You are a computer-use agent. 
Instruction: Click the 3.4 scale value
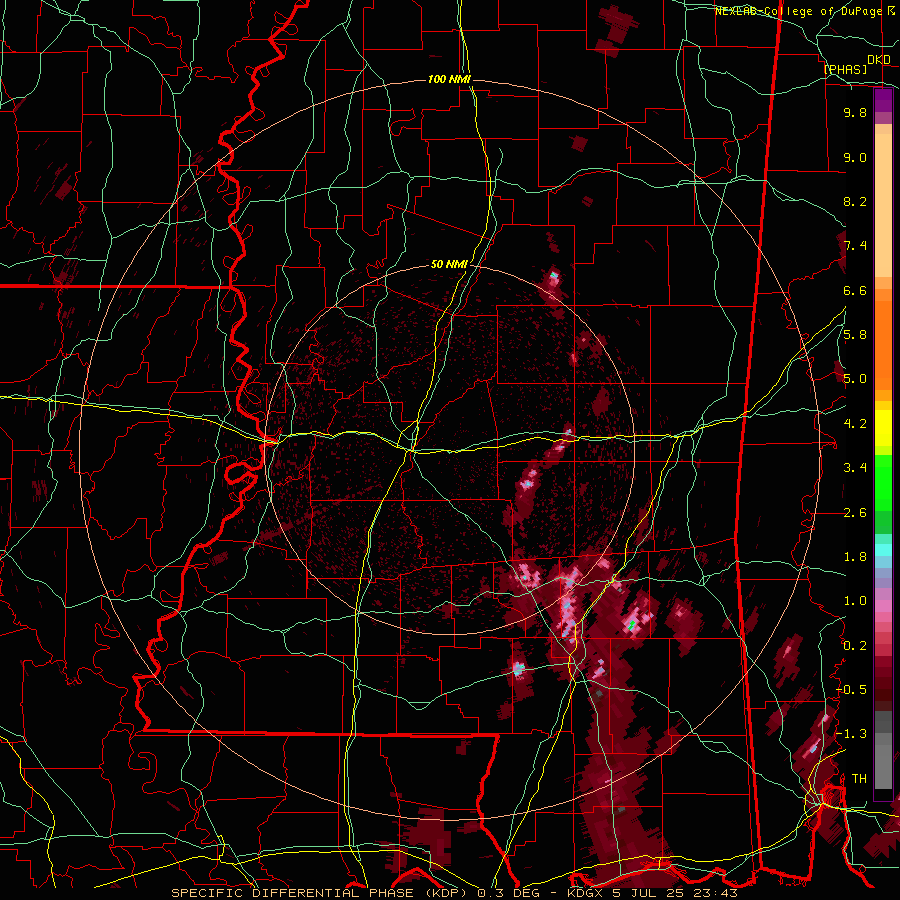coord(855,468)
